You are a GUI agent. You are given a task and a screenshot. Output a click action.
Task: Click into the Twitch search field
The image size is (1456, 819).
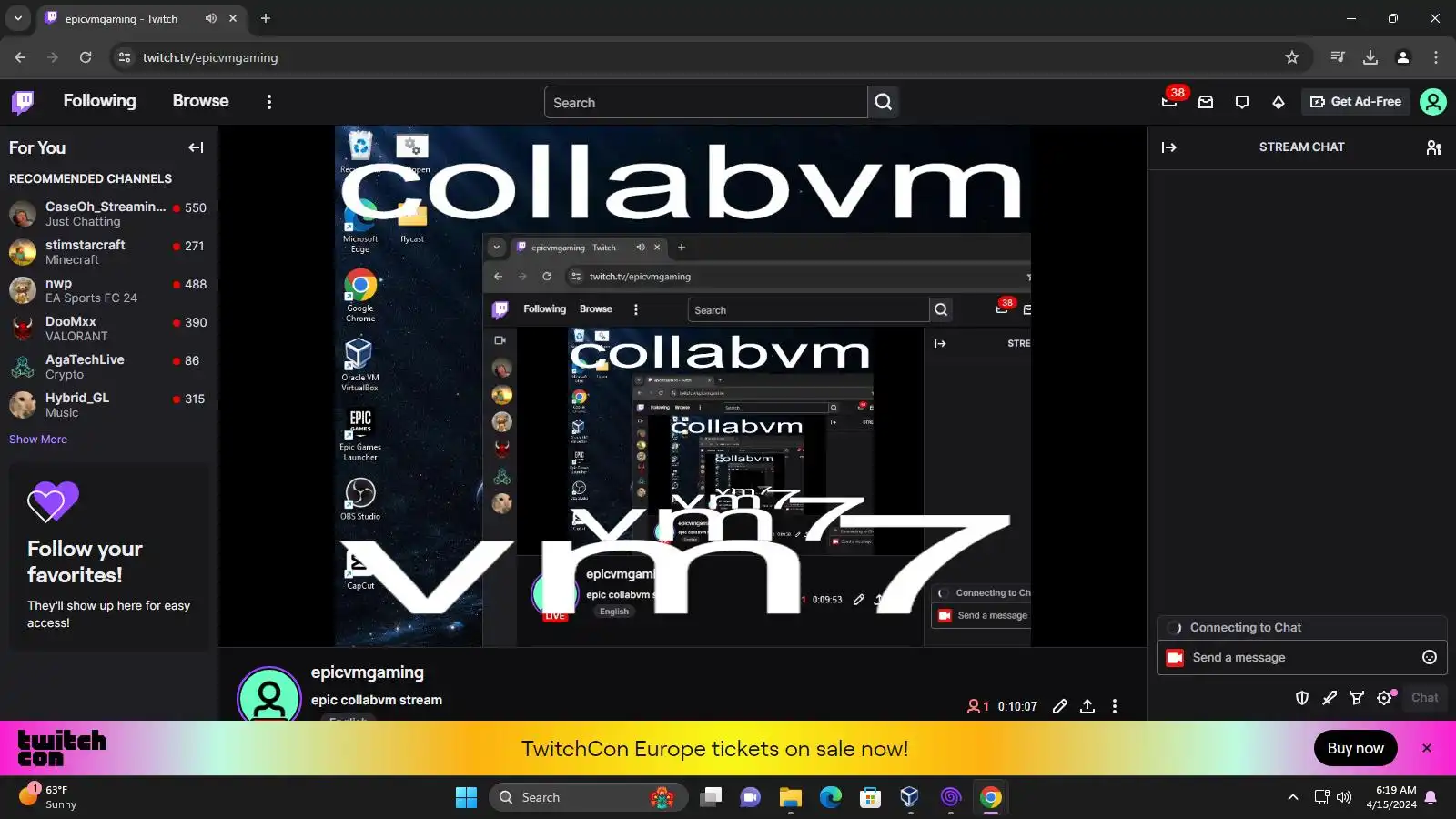pos(705,102)
